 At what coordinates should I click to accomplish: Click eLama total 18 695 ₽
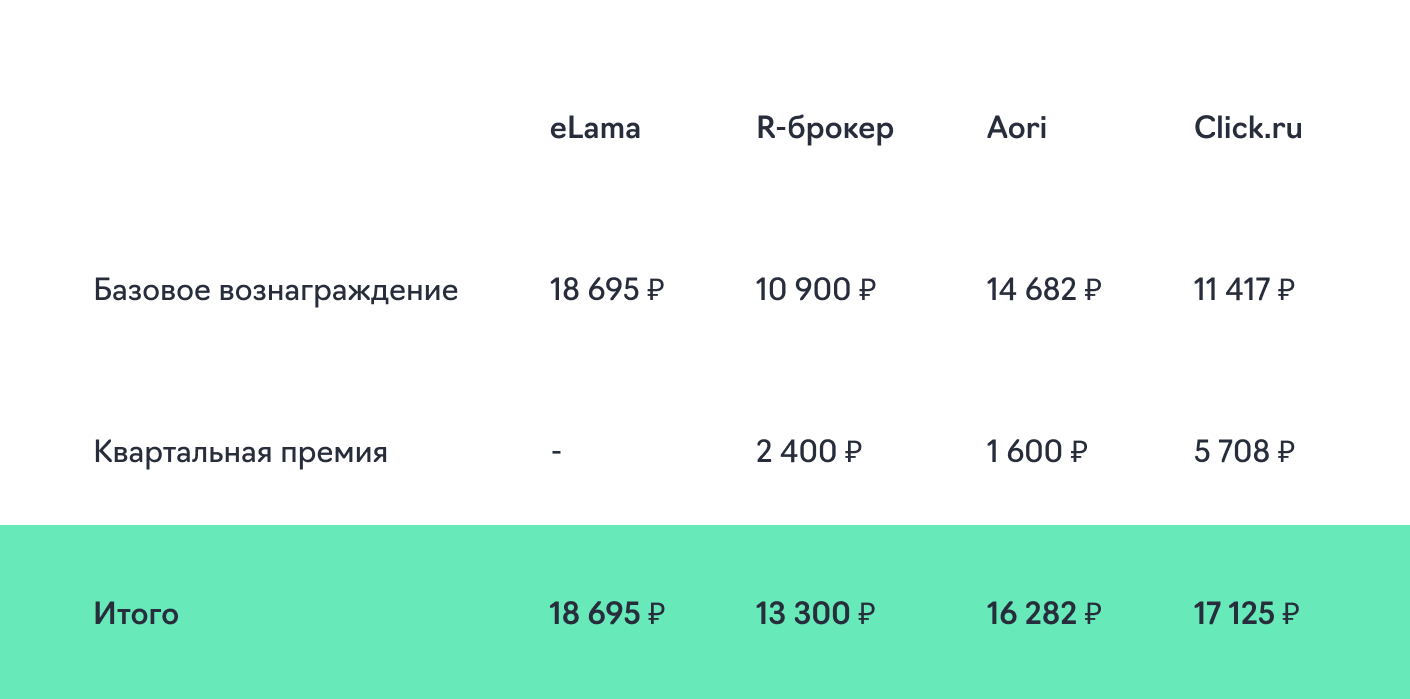coord(606,613)
